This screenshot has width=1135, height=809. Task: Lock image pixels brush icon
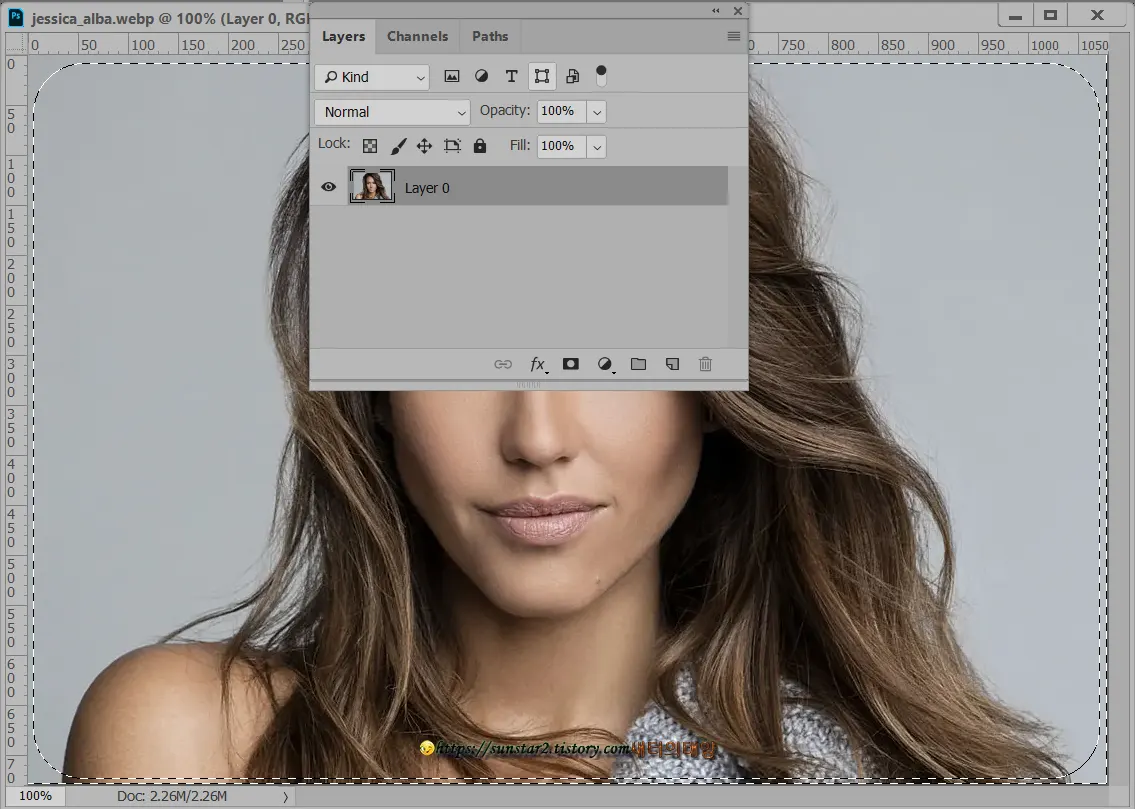(398, 146)
